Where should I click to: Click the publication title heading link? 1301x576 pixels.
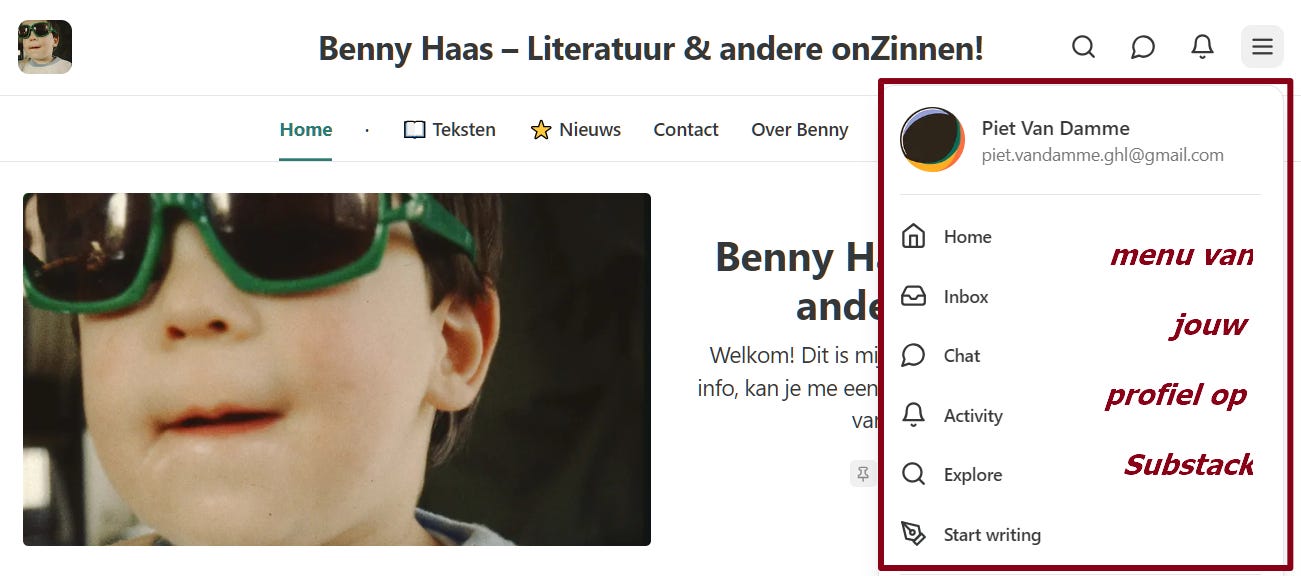(x=651, y=47)
